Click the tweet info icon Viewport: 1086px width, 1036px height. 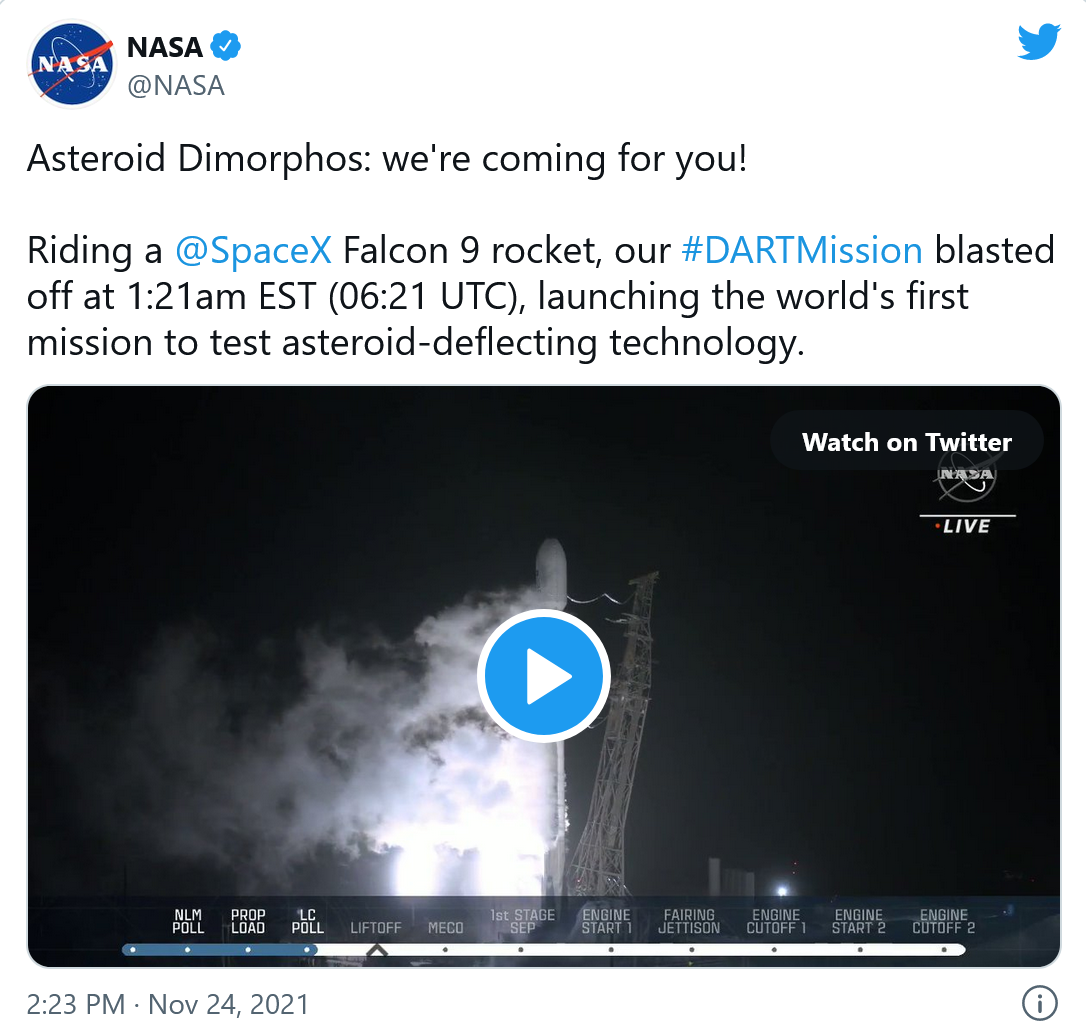1040,1002
